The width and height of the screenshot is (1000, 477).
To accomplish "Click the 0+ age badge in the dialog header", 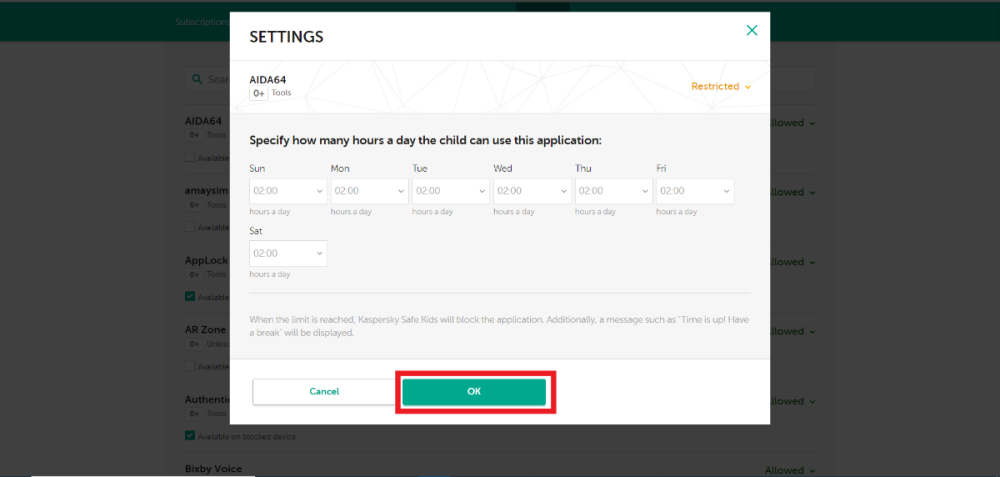I will click(x=259, y=94).
